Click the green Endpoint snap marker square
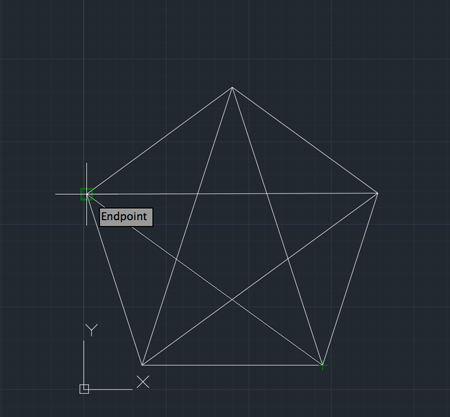 pyautogui.click(x=87, y=194)
